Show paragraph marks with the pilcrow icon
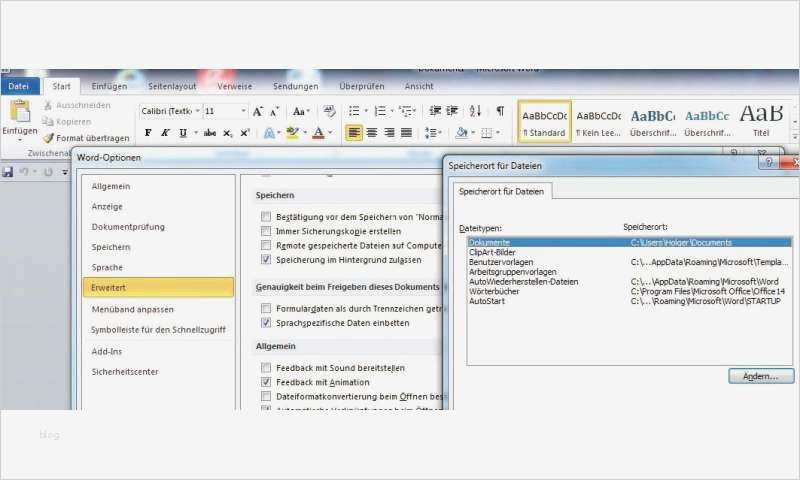 (x=500, y=111)
